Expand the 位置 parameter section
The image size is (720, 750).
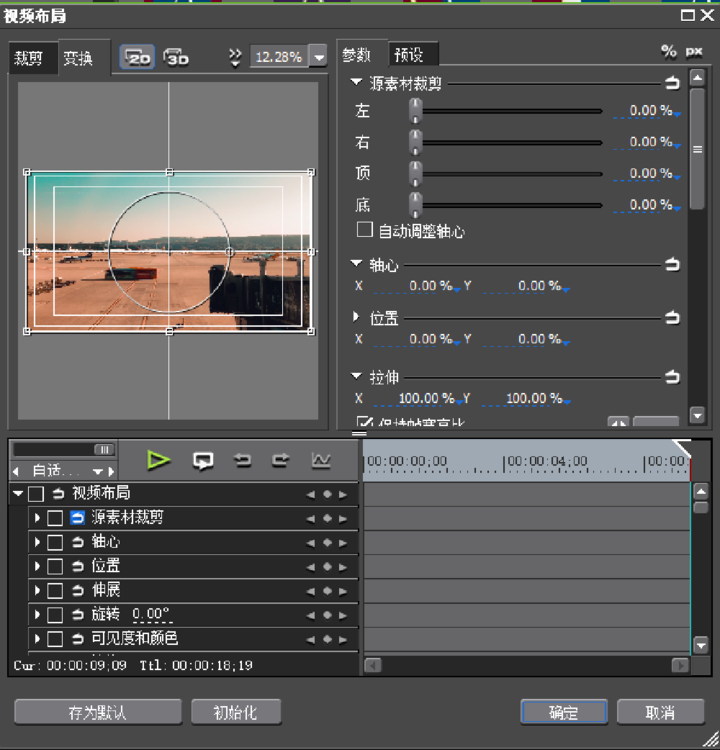355,317
